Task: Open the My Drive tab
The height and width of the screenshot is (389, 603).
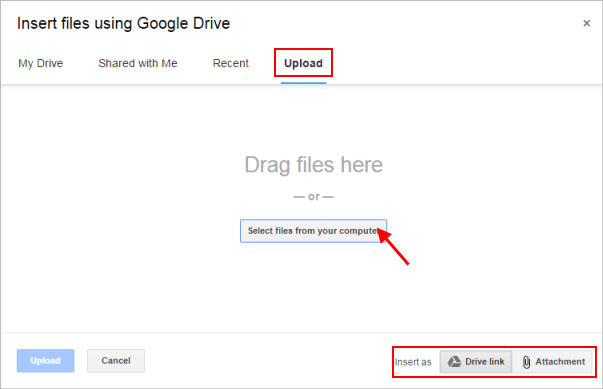Action: [x=40, y=63]
